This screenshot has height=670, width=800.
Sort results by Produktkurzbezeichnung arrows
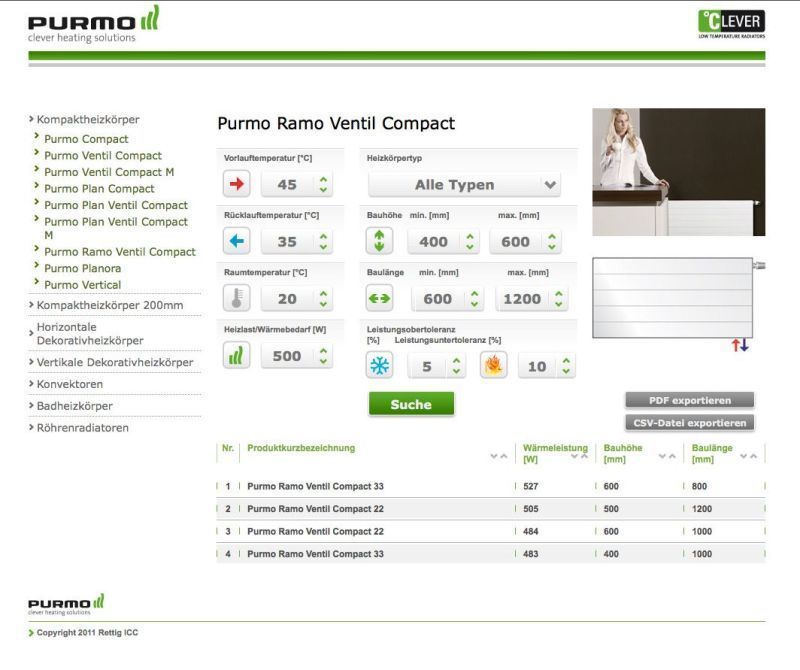coord(499,456)
